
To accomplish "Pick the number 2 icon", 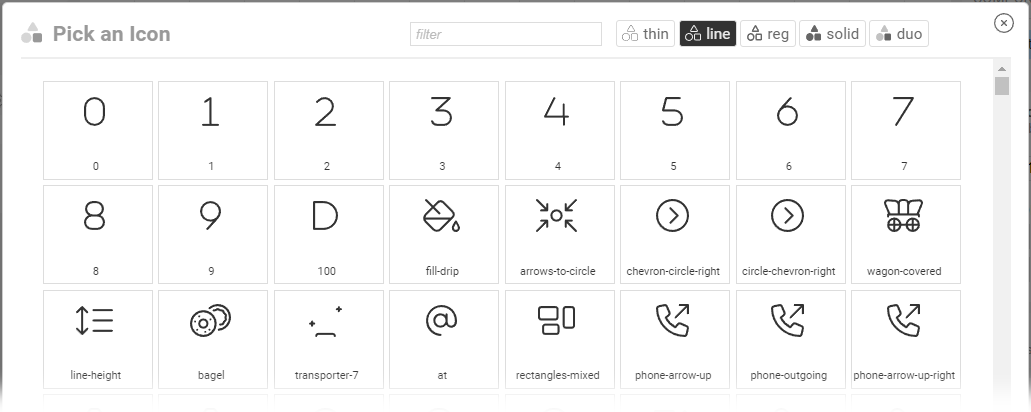I will click(329, 130).
